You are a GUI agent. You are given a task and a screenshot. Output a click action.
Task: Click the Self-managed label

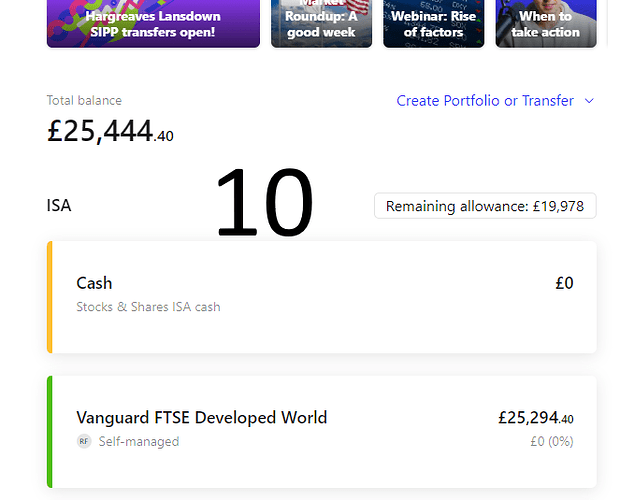coord(139,441)
